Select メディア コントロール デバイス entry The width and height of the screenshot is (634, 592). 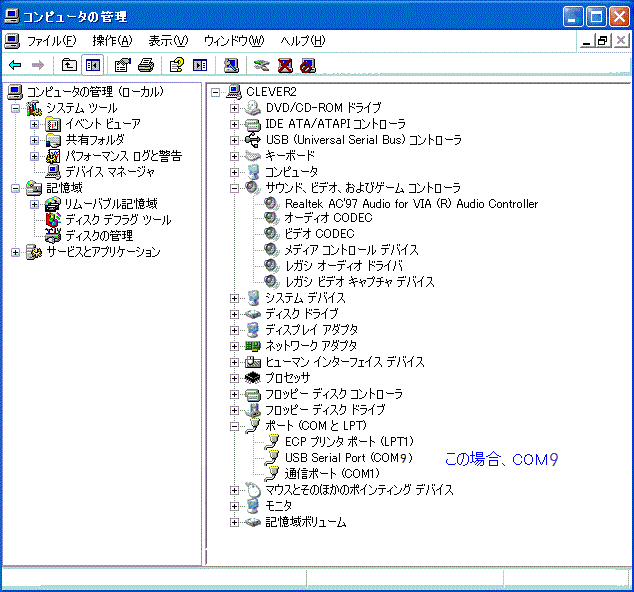[x=351, y=250]
